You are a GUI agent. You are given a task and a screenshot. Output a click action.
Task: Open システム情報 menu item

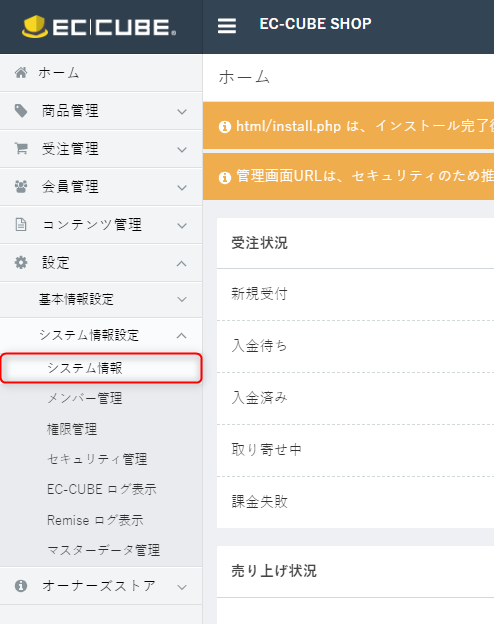pyautogui.click(x=101, y=368)
